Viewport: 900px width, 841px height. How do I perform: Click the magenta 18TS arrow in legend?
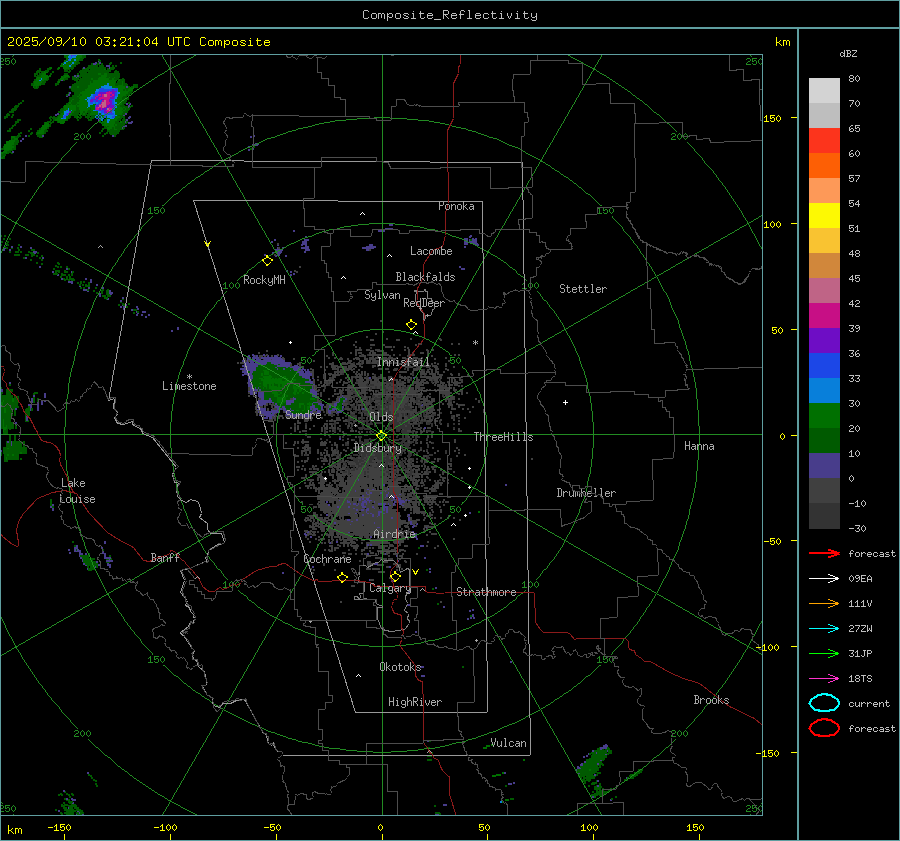pyautogui.click(x=824, y=679)
